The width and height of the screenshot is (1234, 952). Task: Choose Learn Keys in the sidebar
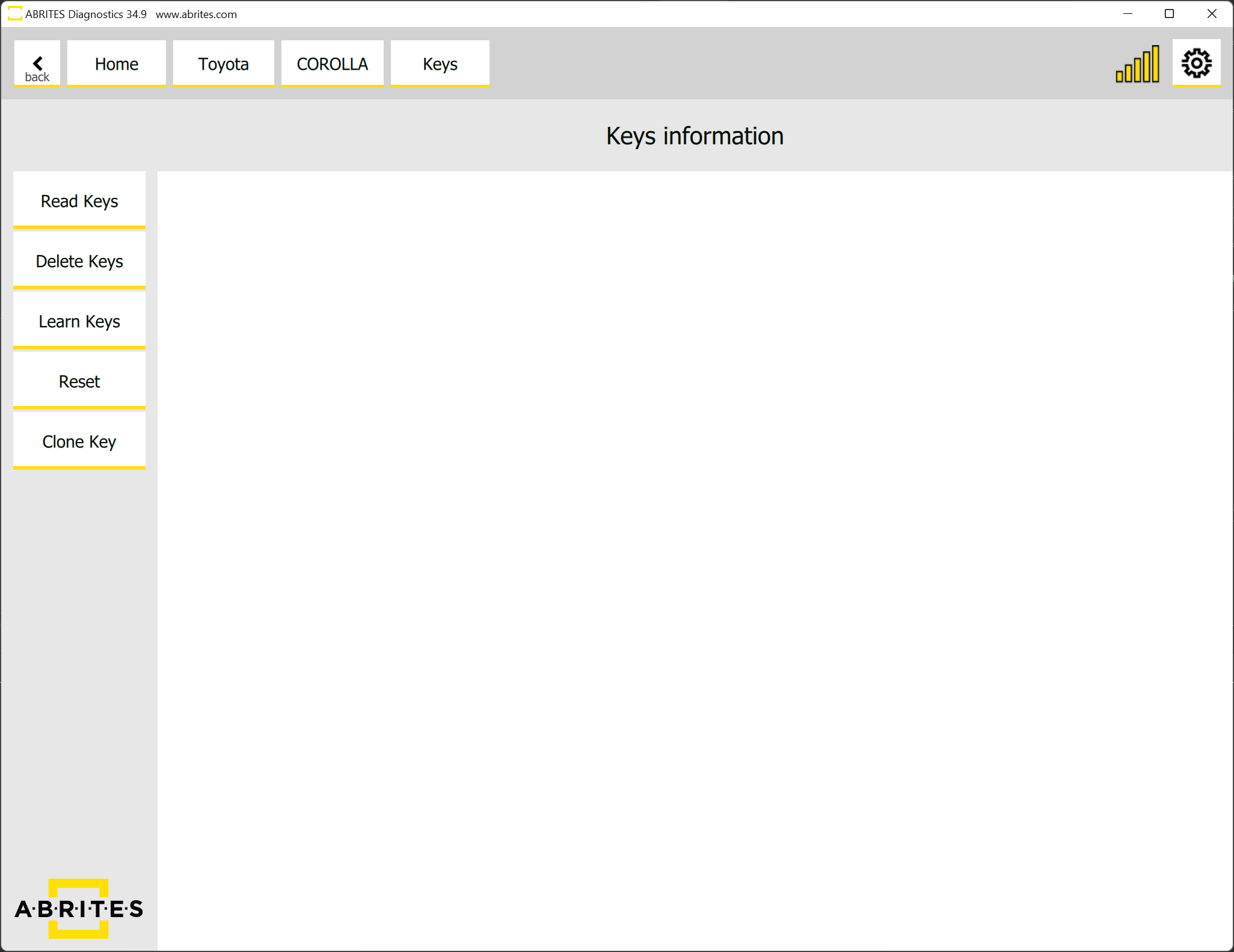point(79,321)
